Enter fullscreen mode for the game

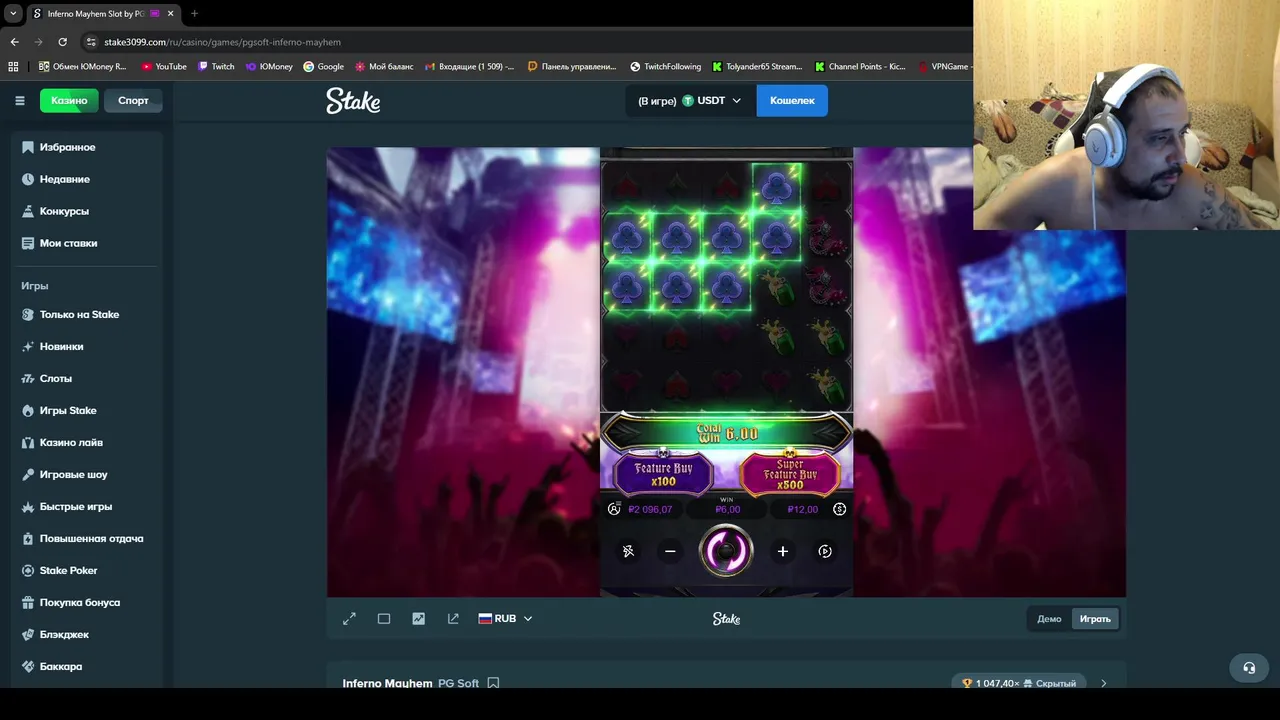[349, 619]
